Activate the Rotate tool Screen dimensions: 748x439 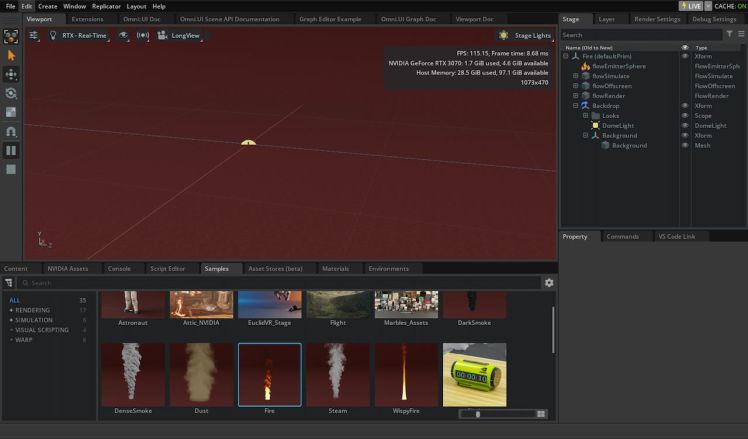point(12,93)
